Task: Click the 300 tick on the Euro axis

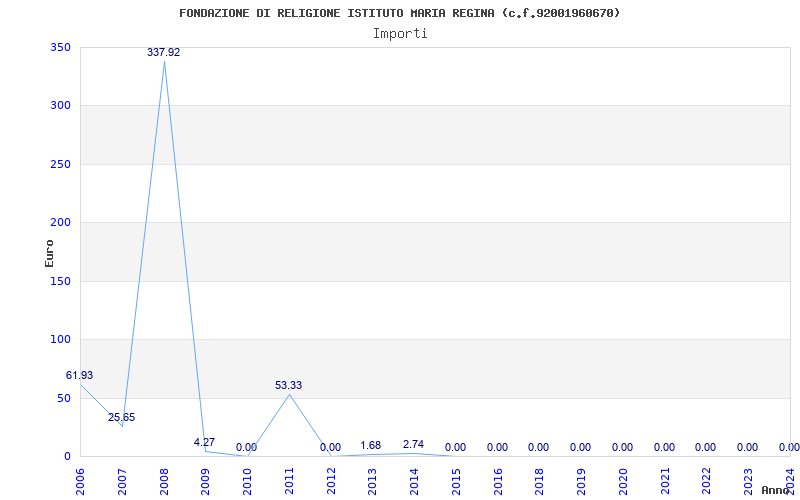Action: pyautogui.click(x=60, y=106)
